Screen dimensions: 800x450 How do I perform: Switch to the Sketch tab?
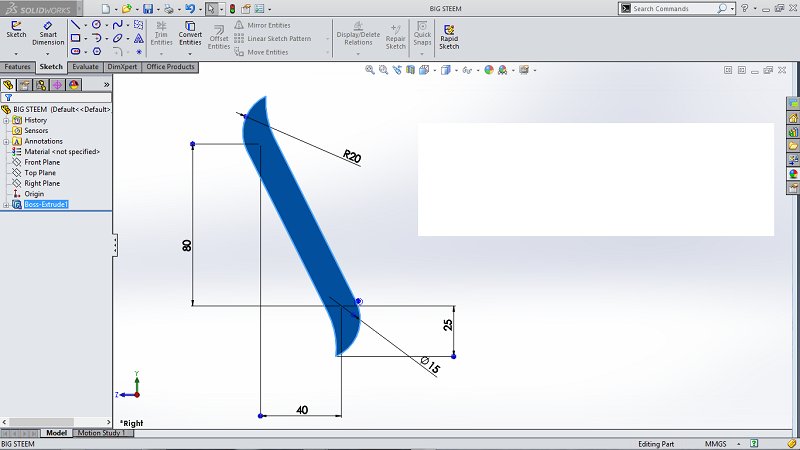pos(51,67)
